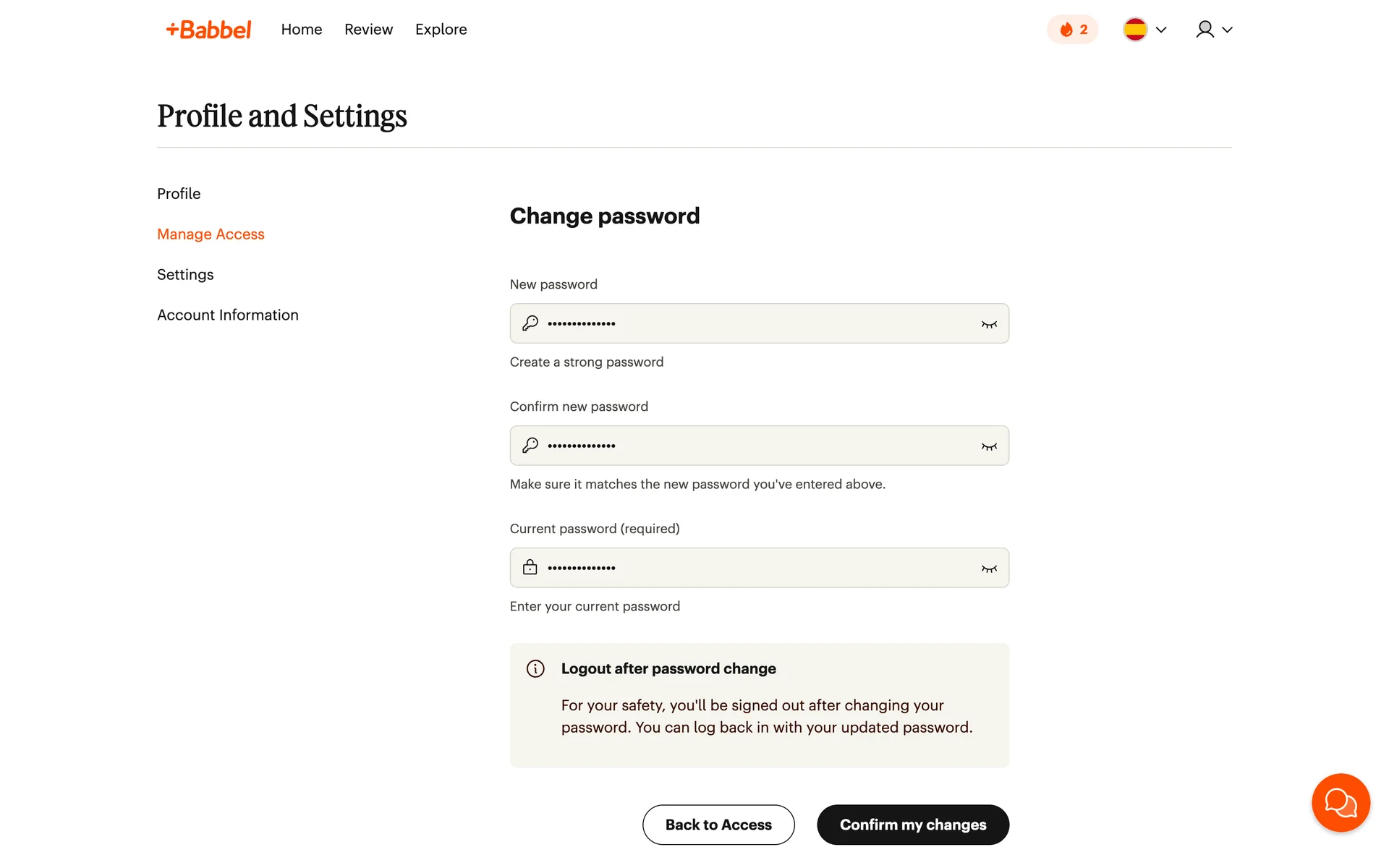Open the orange chat support bubble
This screenshot has width=1389, height=868.
pyautogui.click(x=1341, y=802)
